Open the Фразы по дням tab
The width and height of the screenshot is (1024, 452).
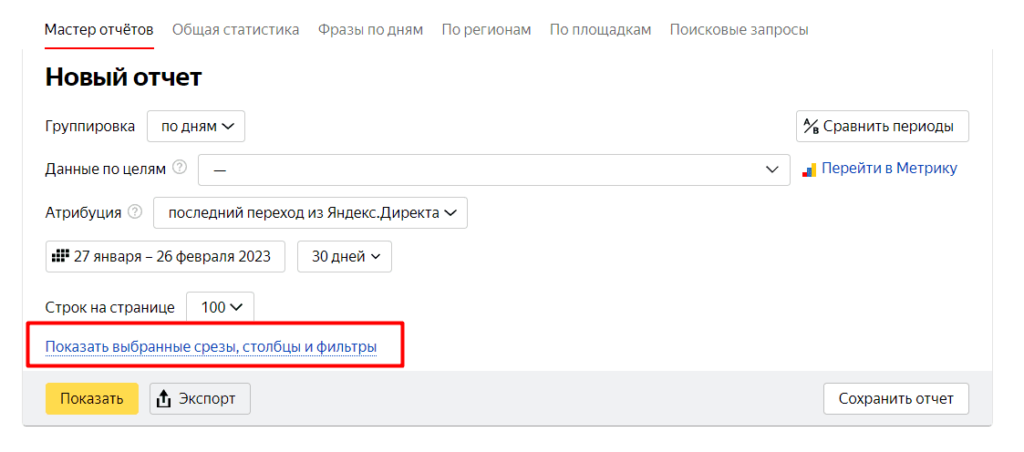click(x=370, y=29)
